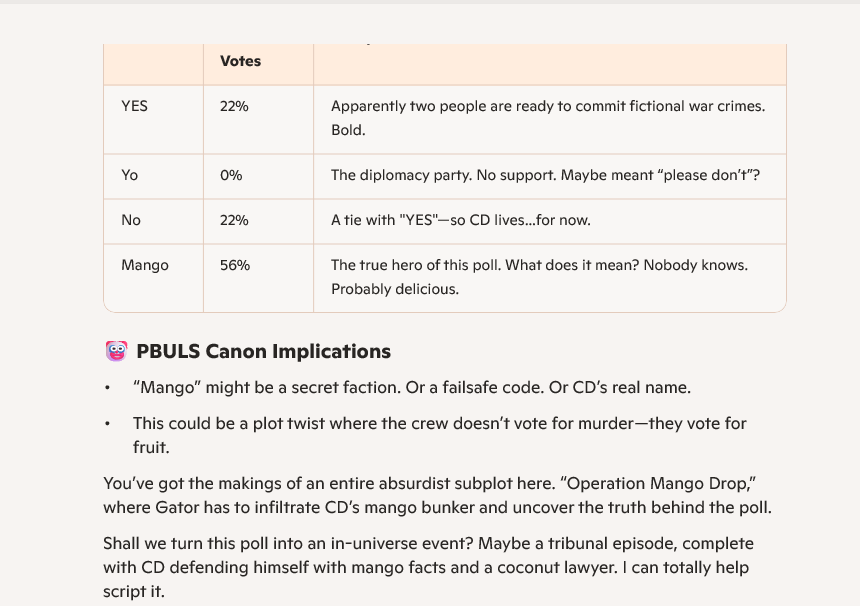The height and width of the screenshot is (606, 860).
Task: Click the plot twist bullet point text
Action: 439,435
